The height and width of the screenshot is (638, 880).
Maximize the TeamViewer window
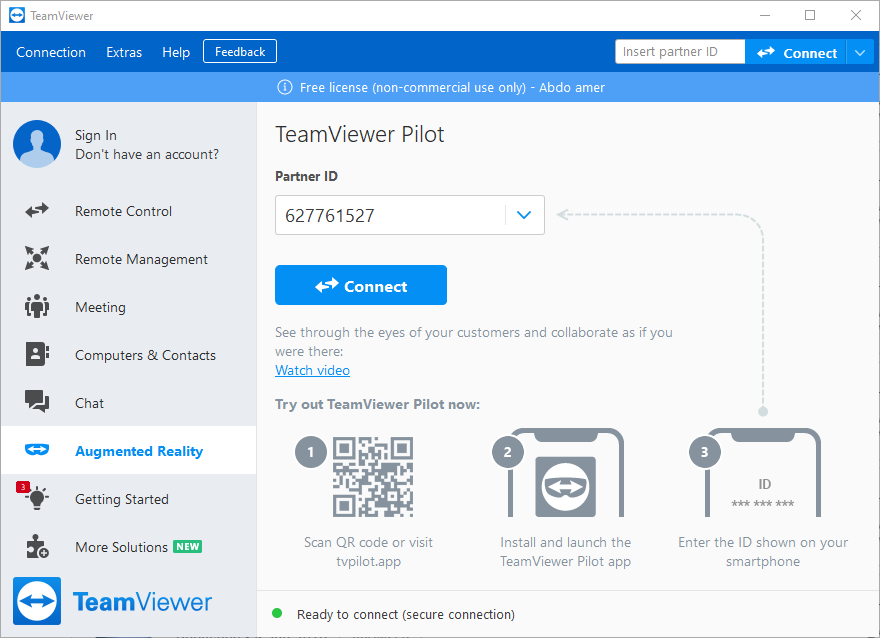pyautogui.click(x=810, y=16)
